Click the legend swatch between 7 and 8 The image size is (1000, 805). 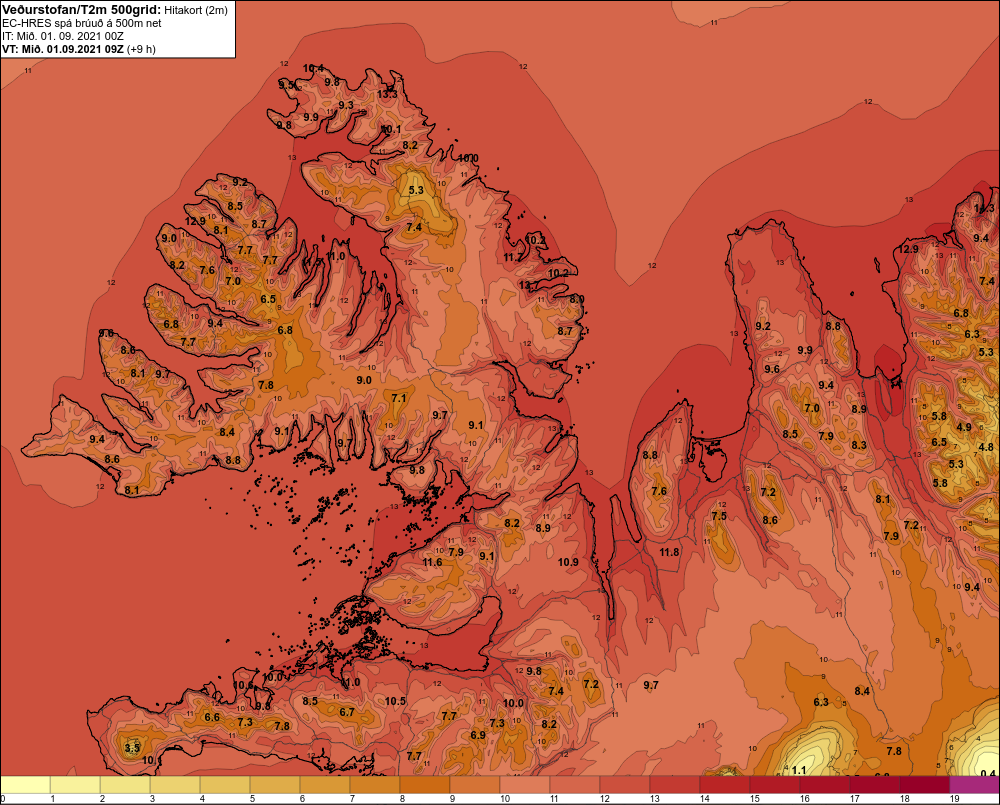(x=375, y=785)
